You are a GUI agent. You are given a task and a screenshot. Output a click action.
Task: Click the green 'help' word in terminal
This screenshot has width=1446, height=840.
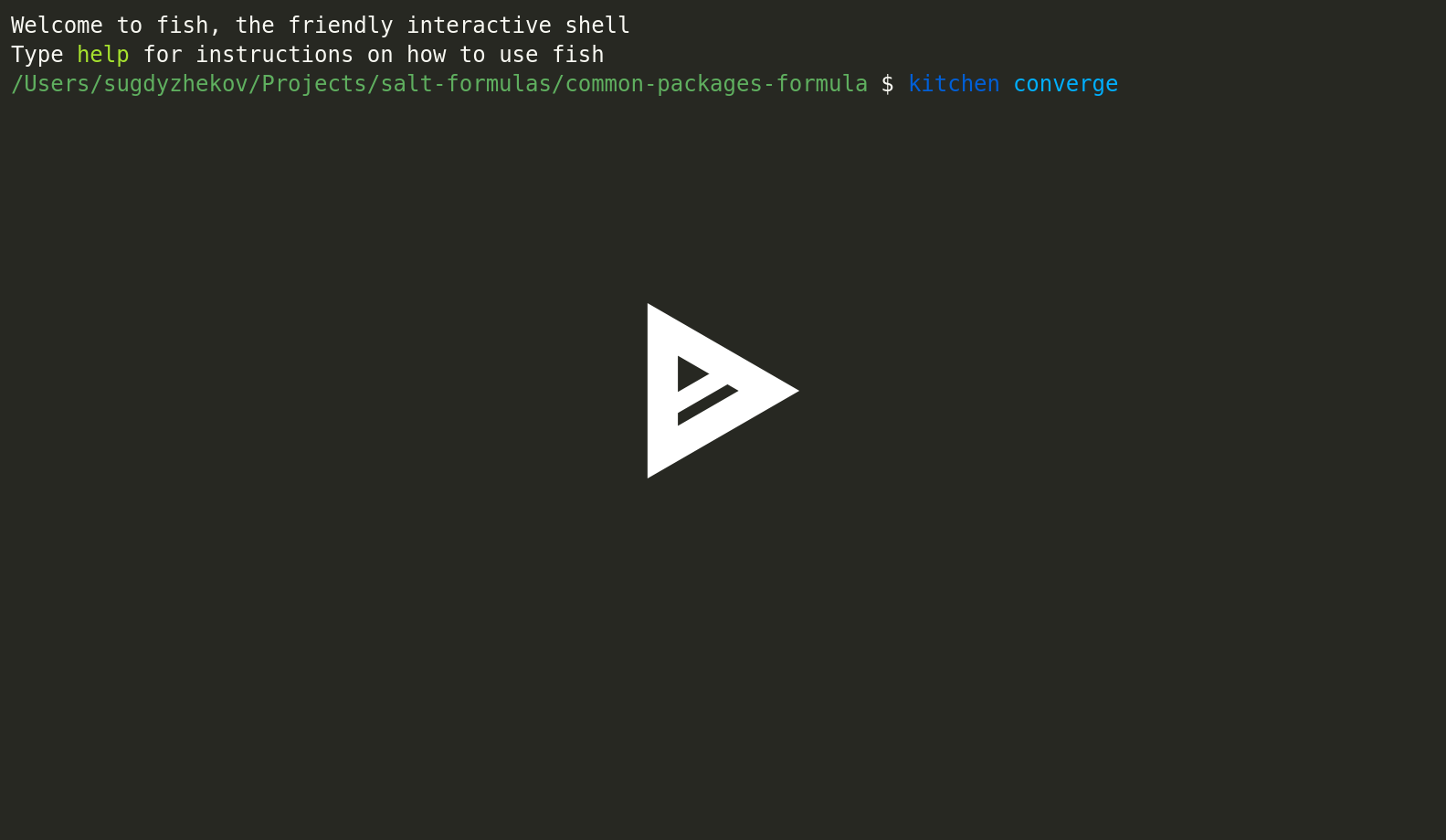(103, 55)
